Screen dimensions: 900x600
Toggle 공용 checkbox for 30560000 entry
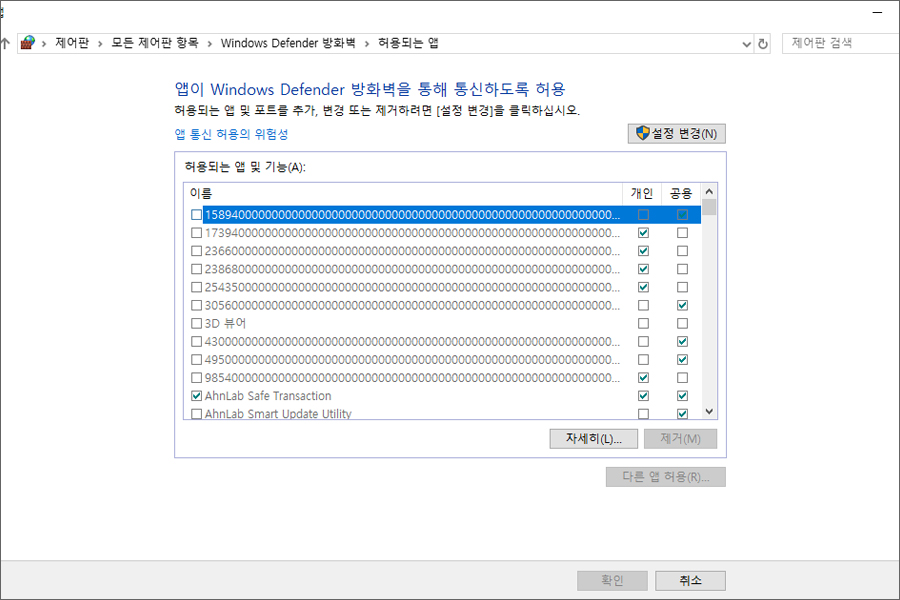682,305
